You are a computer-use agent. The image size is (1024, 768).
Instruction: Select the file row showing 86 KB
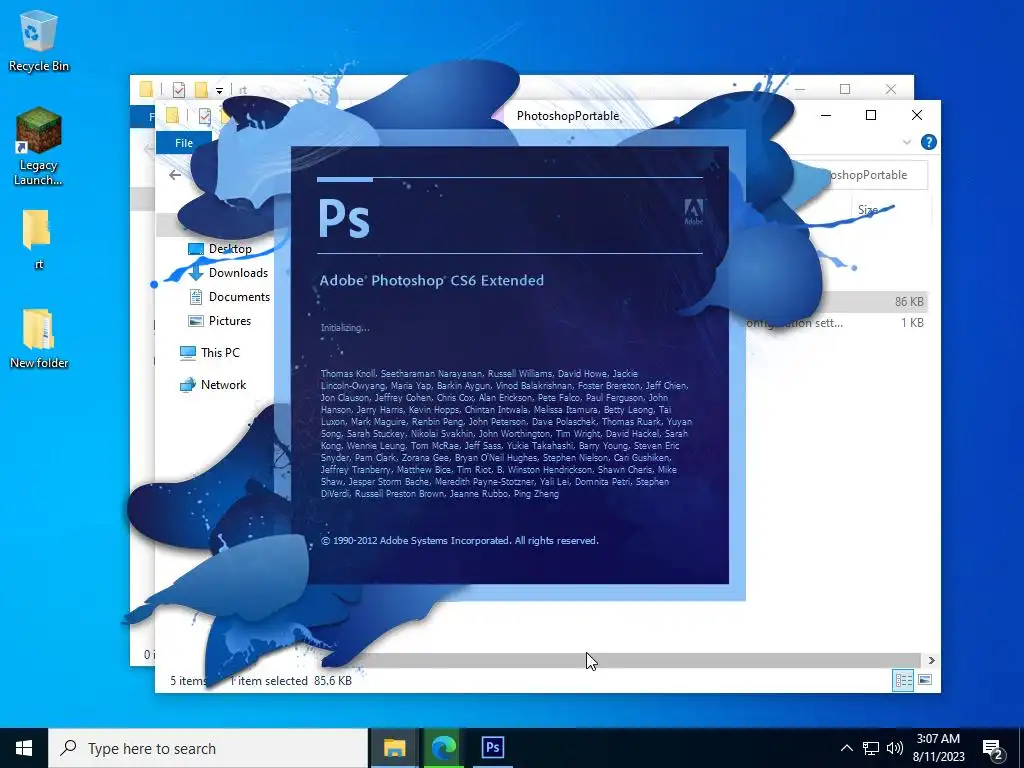tap(838, 302)
